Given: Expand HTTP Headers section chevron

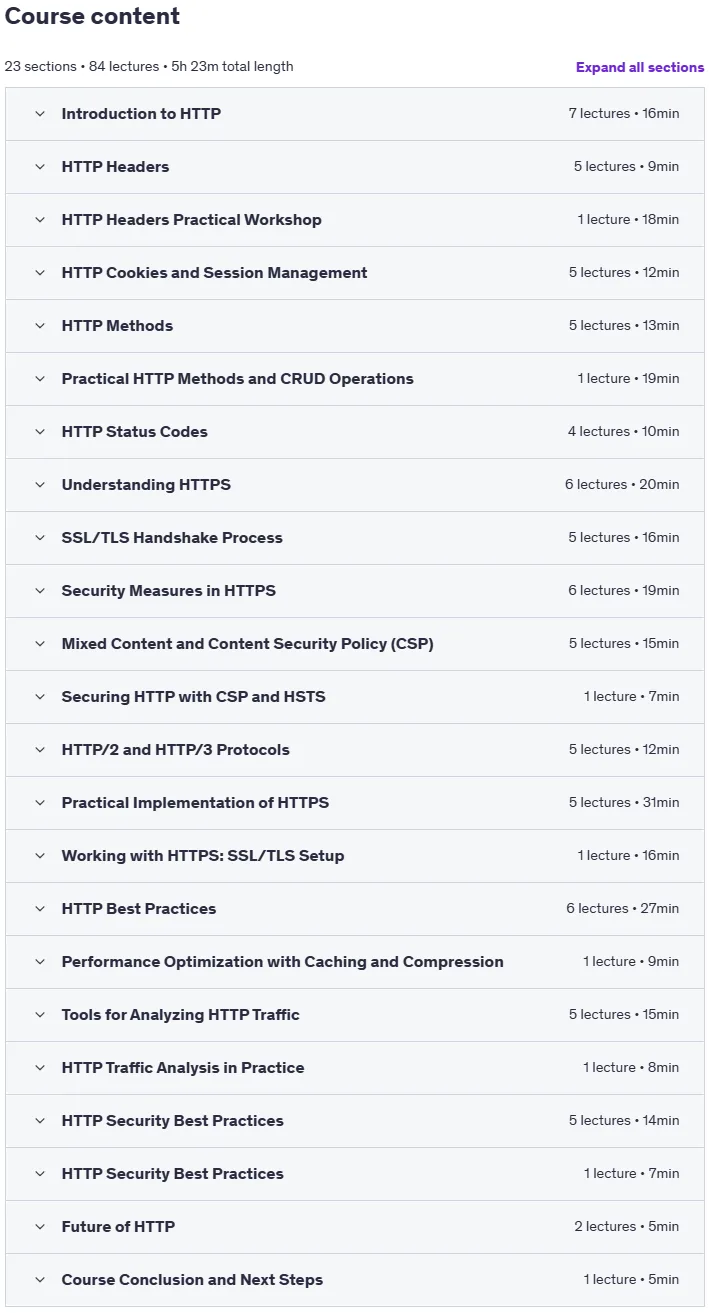Looking at the screenshot, I should pyautogui.click(x=40, y=167).
